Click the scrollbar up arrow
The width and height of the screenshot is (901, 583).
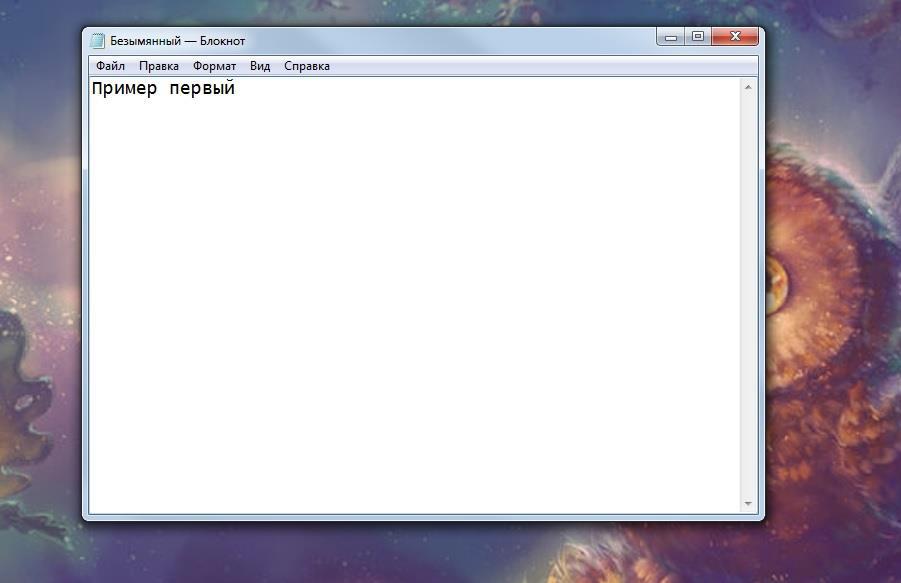(x=748, y=88)
